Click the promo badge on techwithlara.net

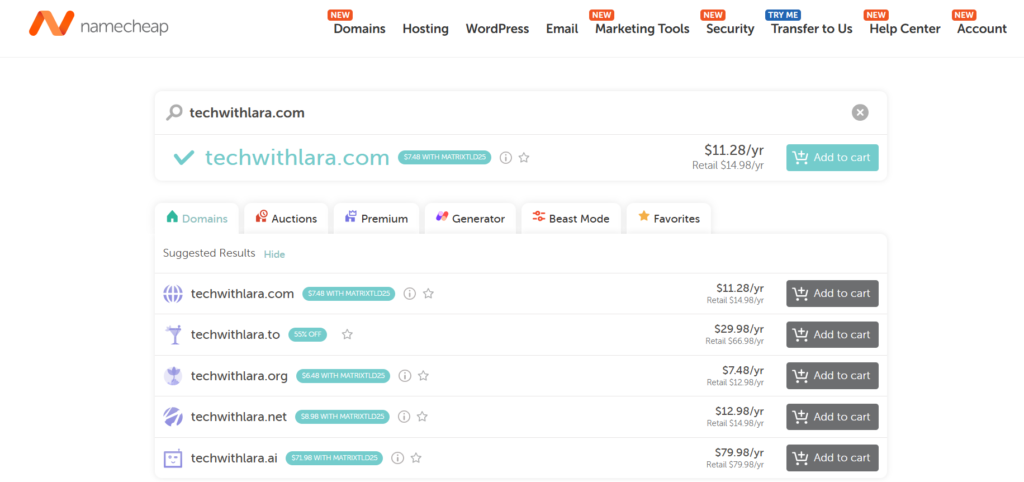342,417
